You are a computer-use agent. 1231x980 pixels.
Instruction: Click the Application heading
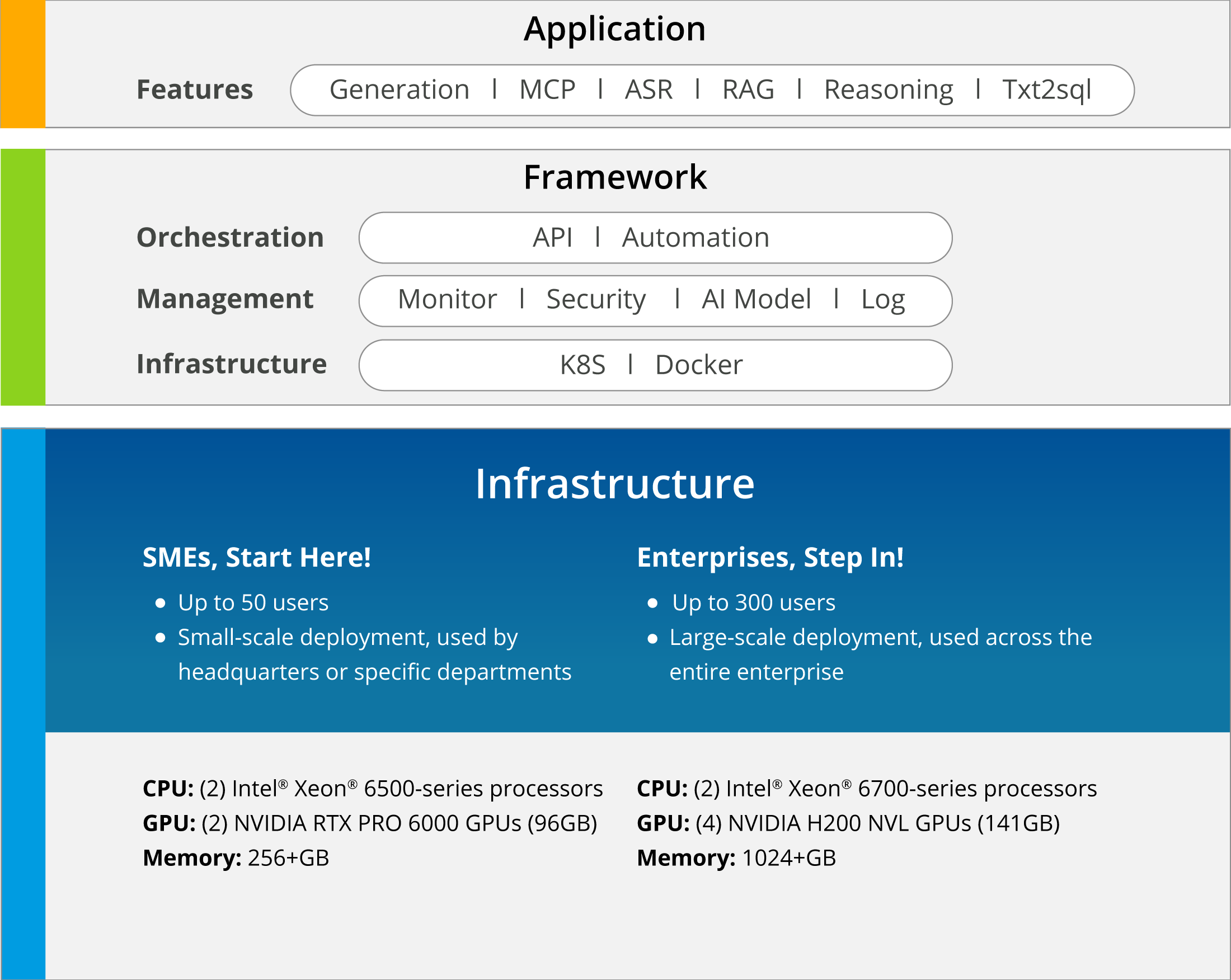click(x=615, y=30)
